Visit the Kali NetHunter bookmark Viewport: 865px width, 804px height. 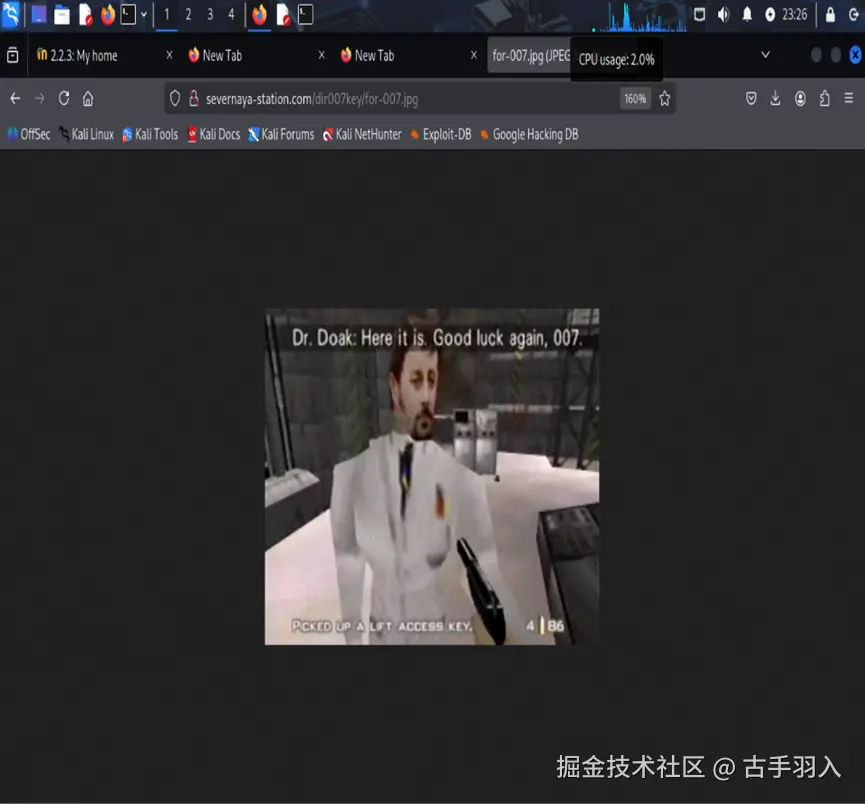363,134
